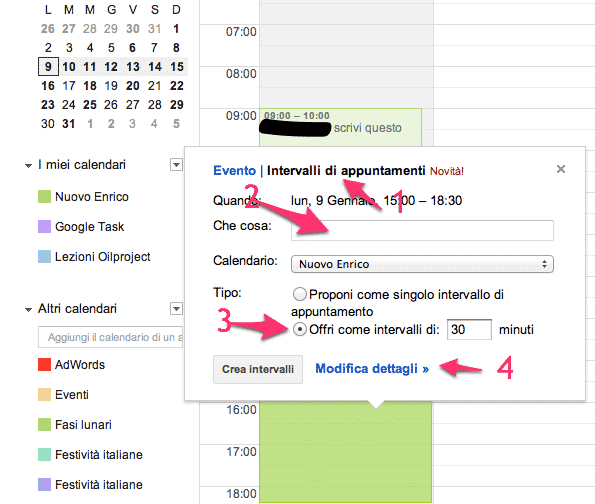Toggle the AdWords red calendar swatch
This screenshot has height=504, width=595.
(x=44, y=364)
